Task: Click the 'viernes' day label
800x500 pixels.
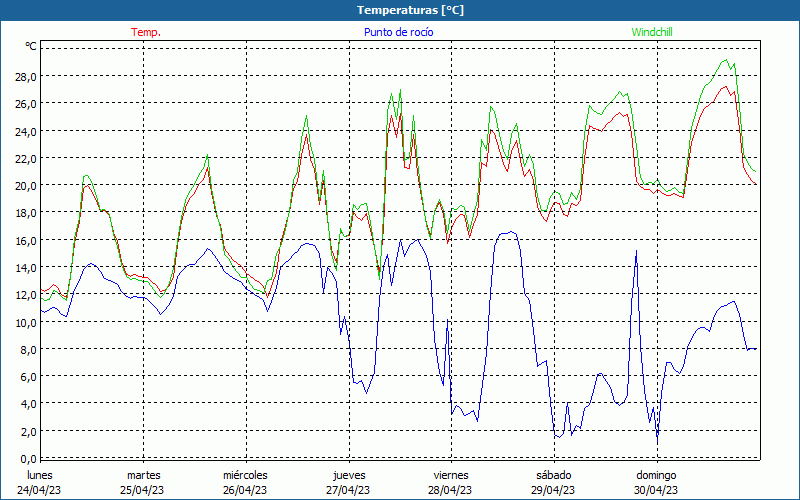Action: [451, 475]
